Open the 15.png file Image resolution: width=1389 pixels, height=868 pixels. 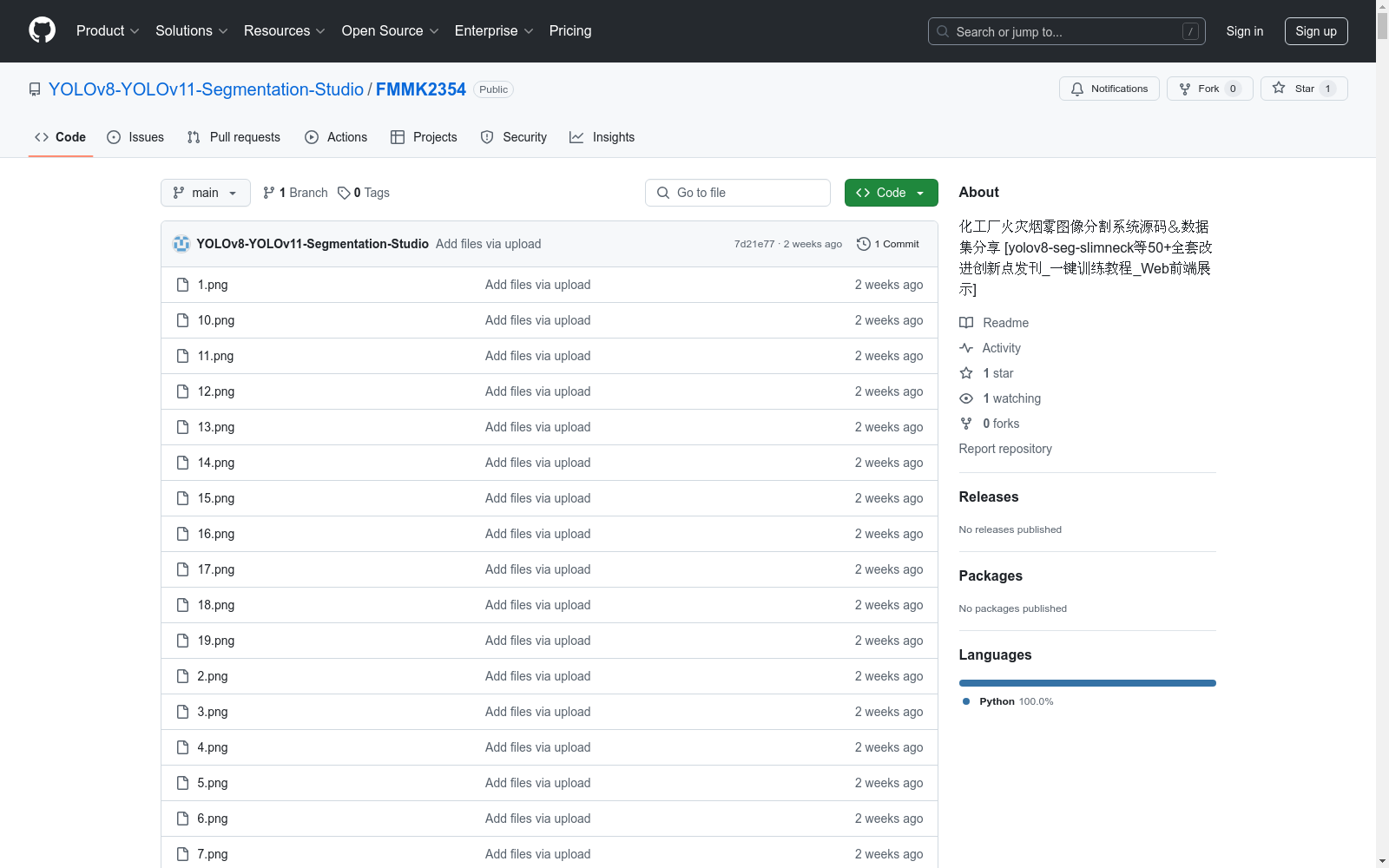[x=216, y=498]
